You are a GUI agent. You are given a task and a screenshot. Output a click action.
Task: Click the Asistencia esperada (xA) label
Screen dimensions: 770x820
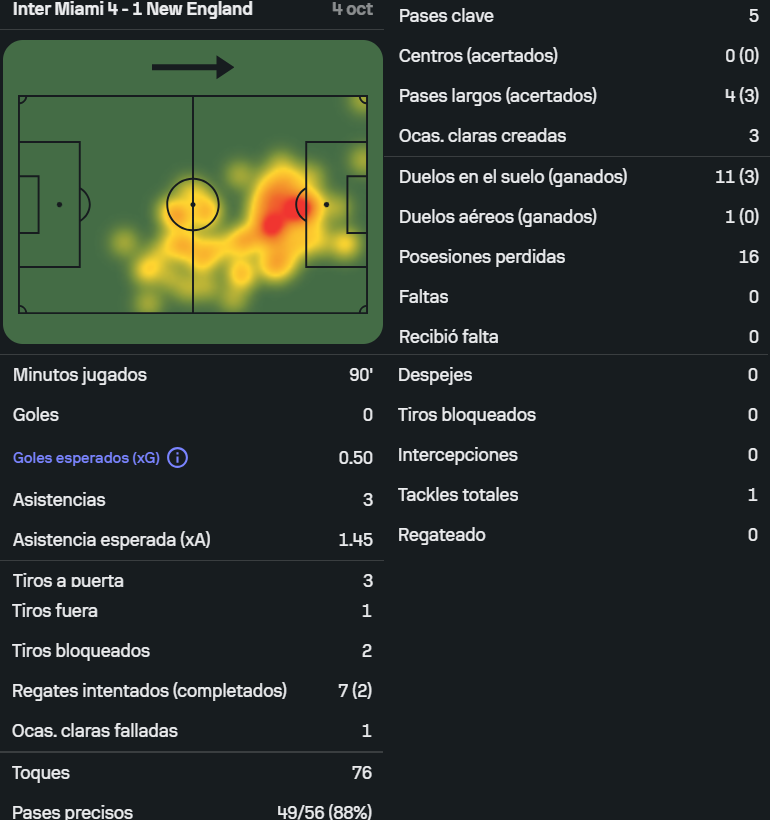pyautogui.click(x=112, y=540)
